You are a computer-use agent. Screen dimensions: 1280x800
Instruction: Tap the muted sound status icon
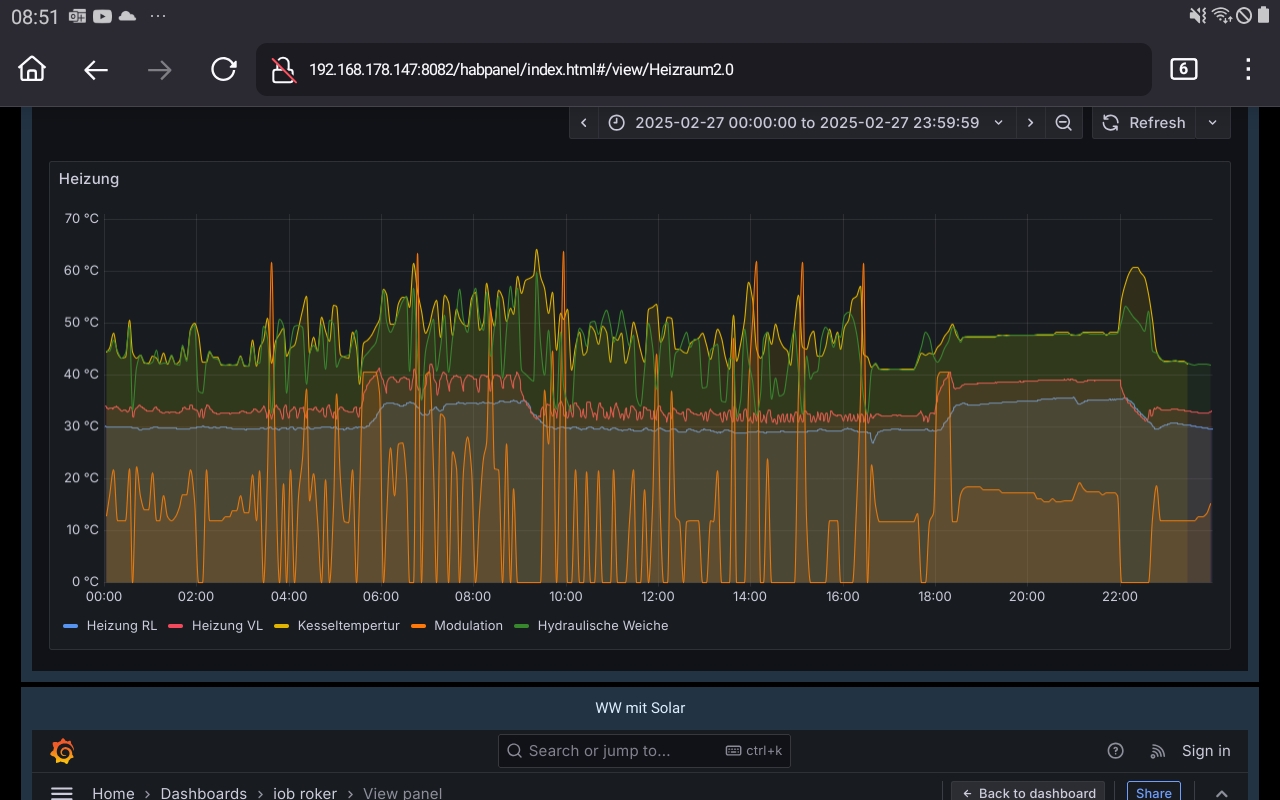[1198, 16]
